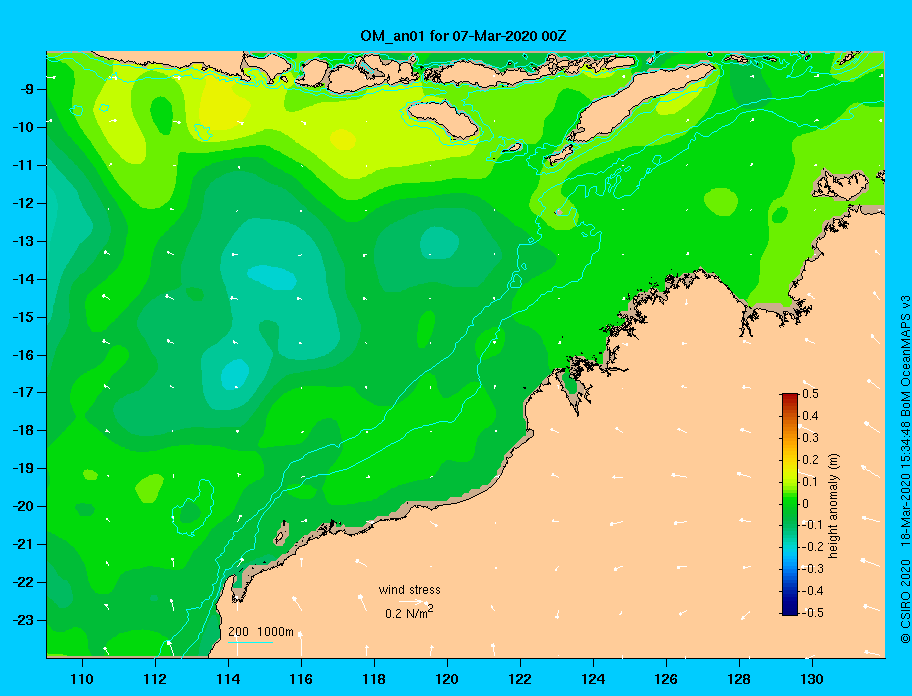The width and height of the screenshot is (912, 696).
Task: Click the longitude label 112
Action: tap(155, 679)
